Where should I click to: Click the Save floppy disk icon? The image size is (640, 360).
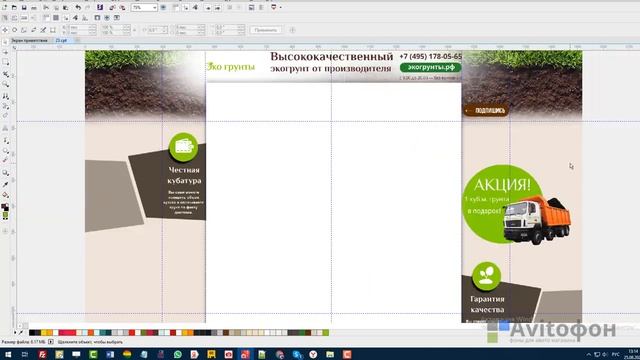24,7
